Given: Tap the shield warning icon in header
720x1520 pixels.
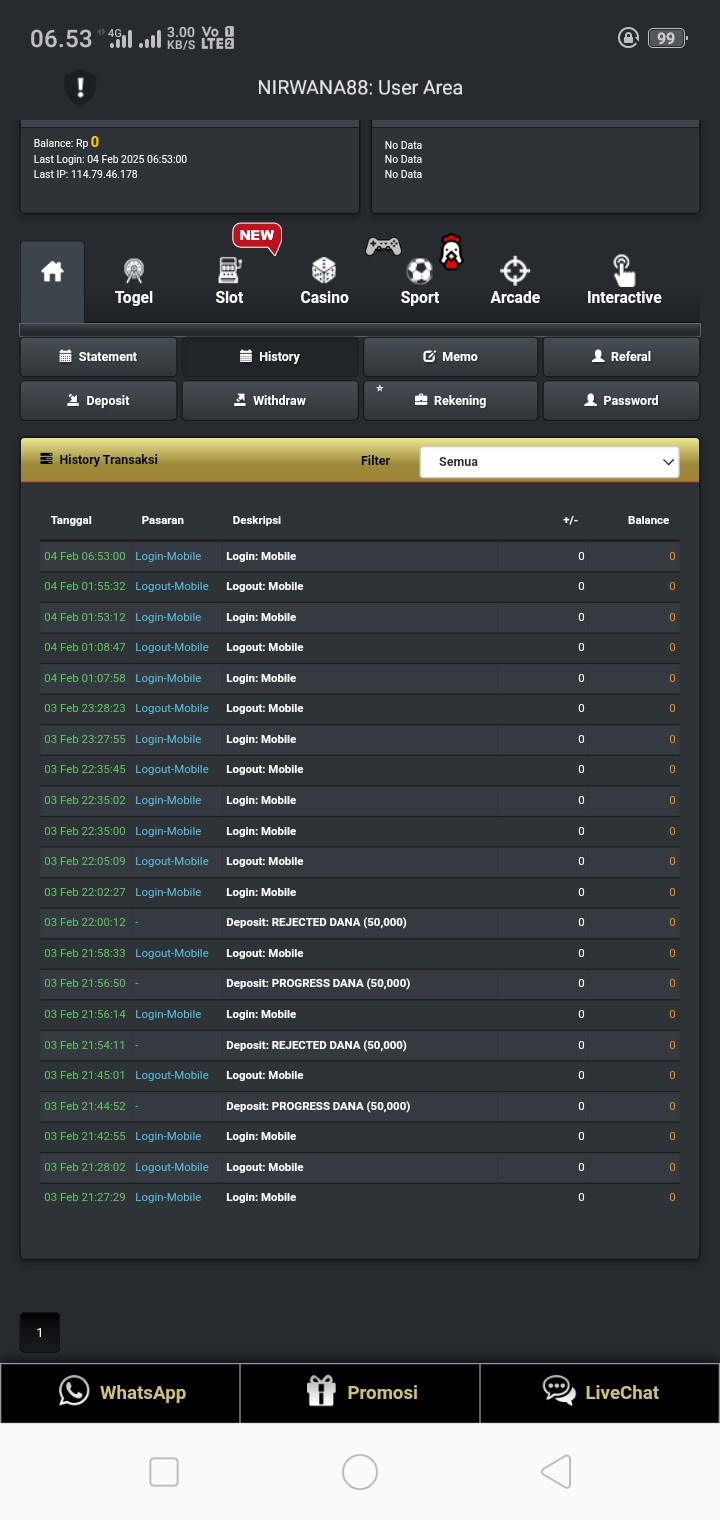Looking at the screenshot, I should tap(80, 87).
